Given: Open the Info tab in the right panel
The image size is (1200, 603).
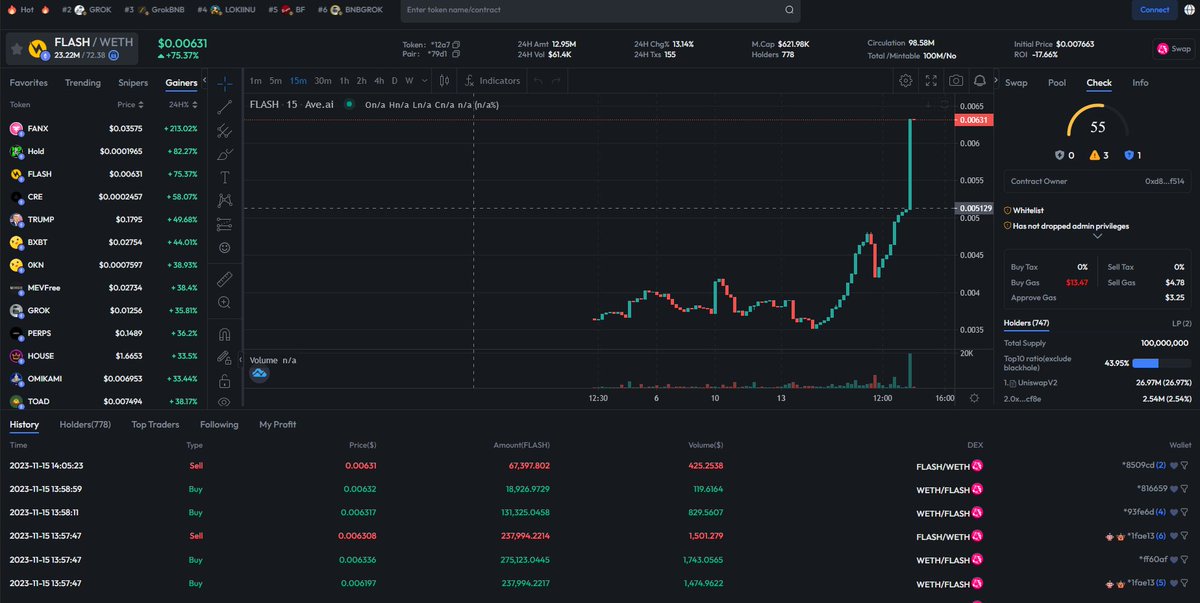Looking at the screenshot, I should tap(1140, 83).
